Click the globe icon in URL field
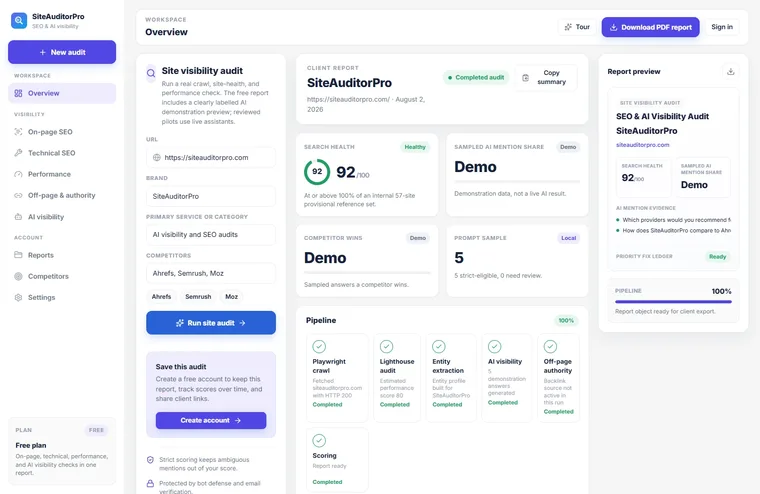The image size is (760, 494). (157, 158)
